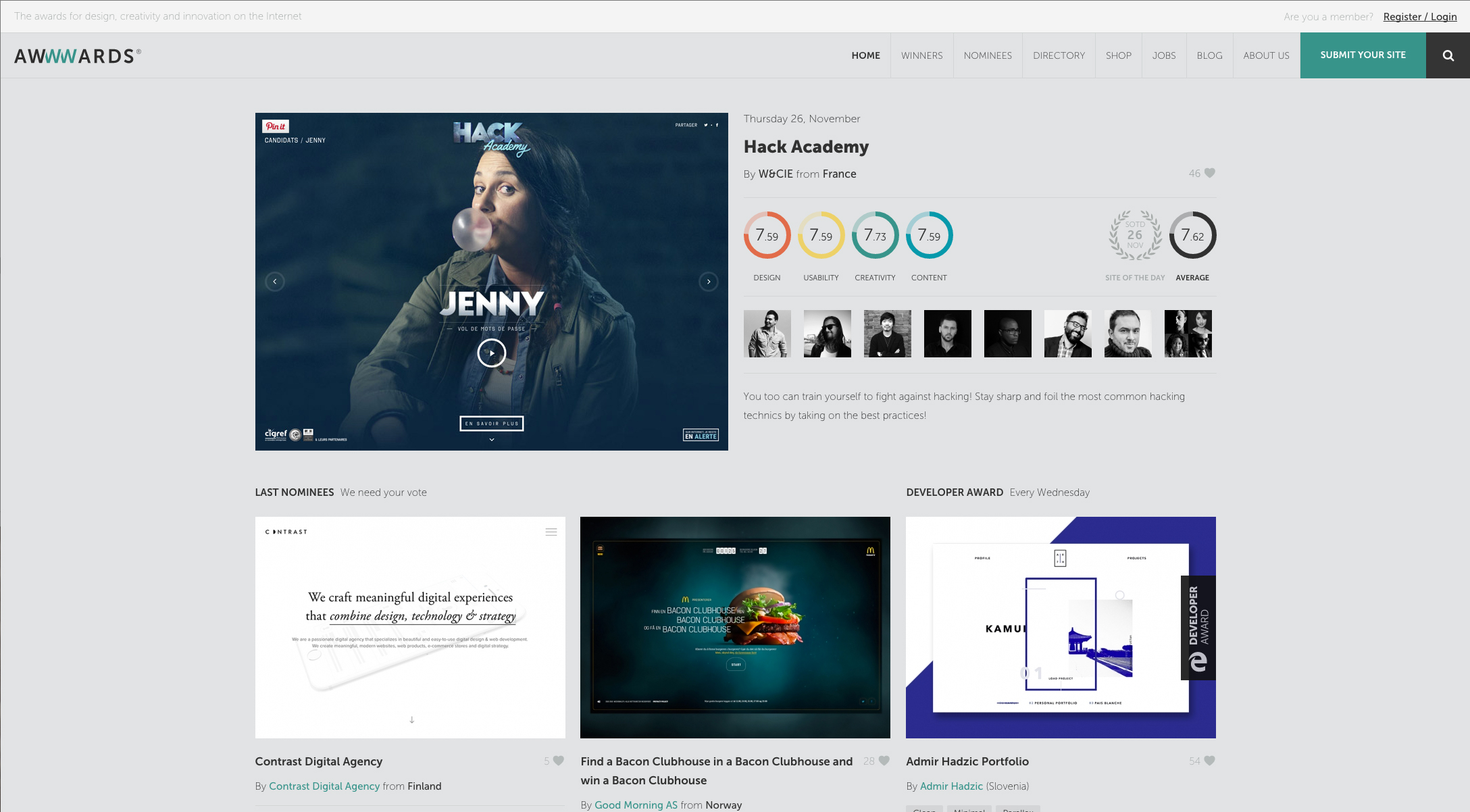The height and width of the screenshot is (812, 1470).
Task: Like Hack Academy with the heart icon
Action: tap(1210, 173)
